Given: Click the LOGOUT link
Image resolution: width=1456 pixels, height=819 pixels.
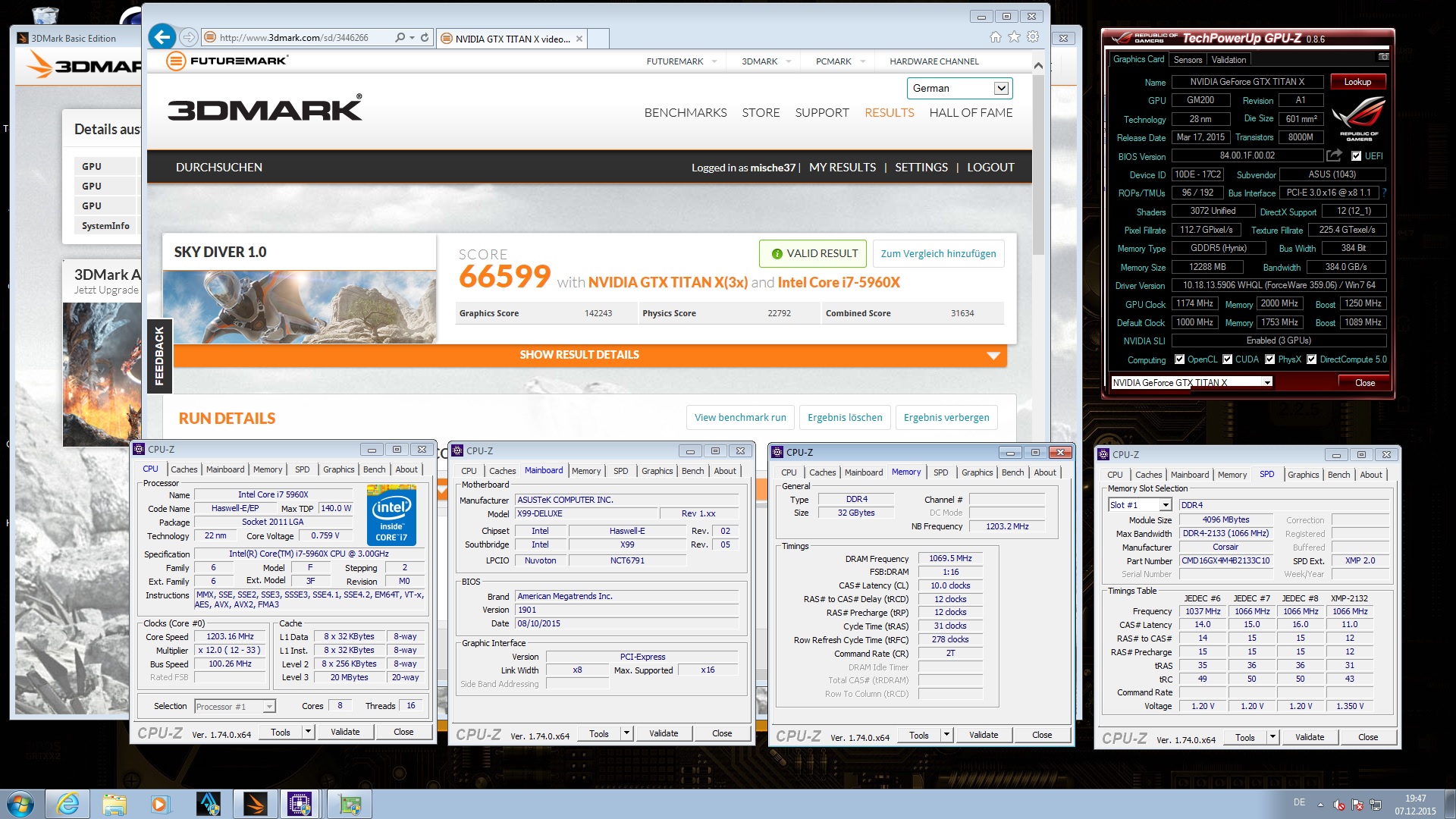Looking at the screenshot, I should pyautogui.click(x=990, y=167).
